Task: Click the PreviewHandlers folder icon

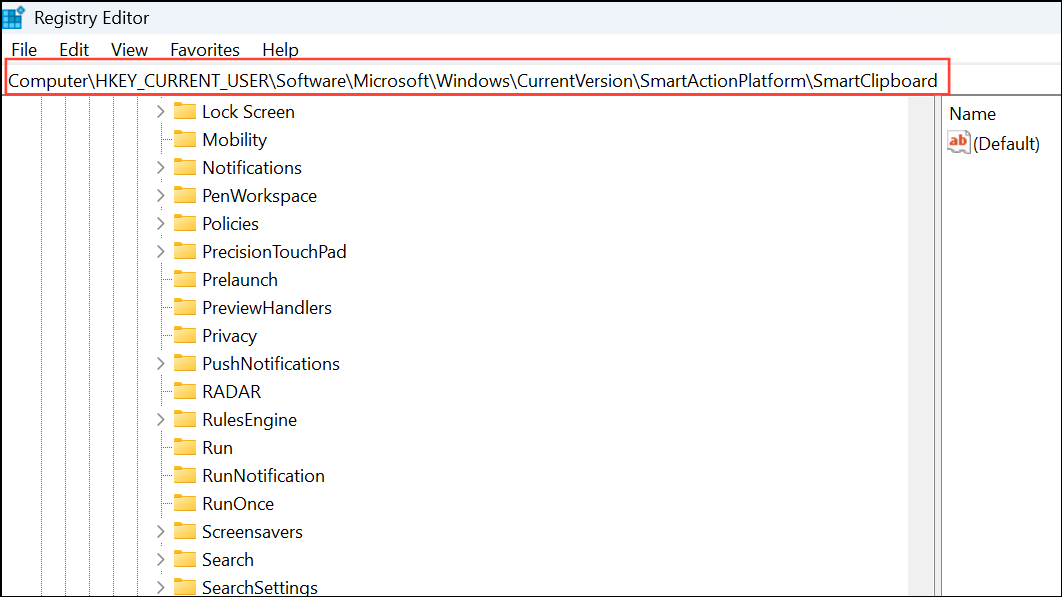Action: coord(185,307)
